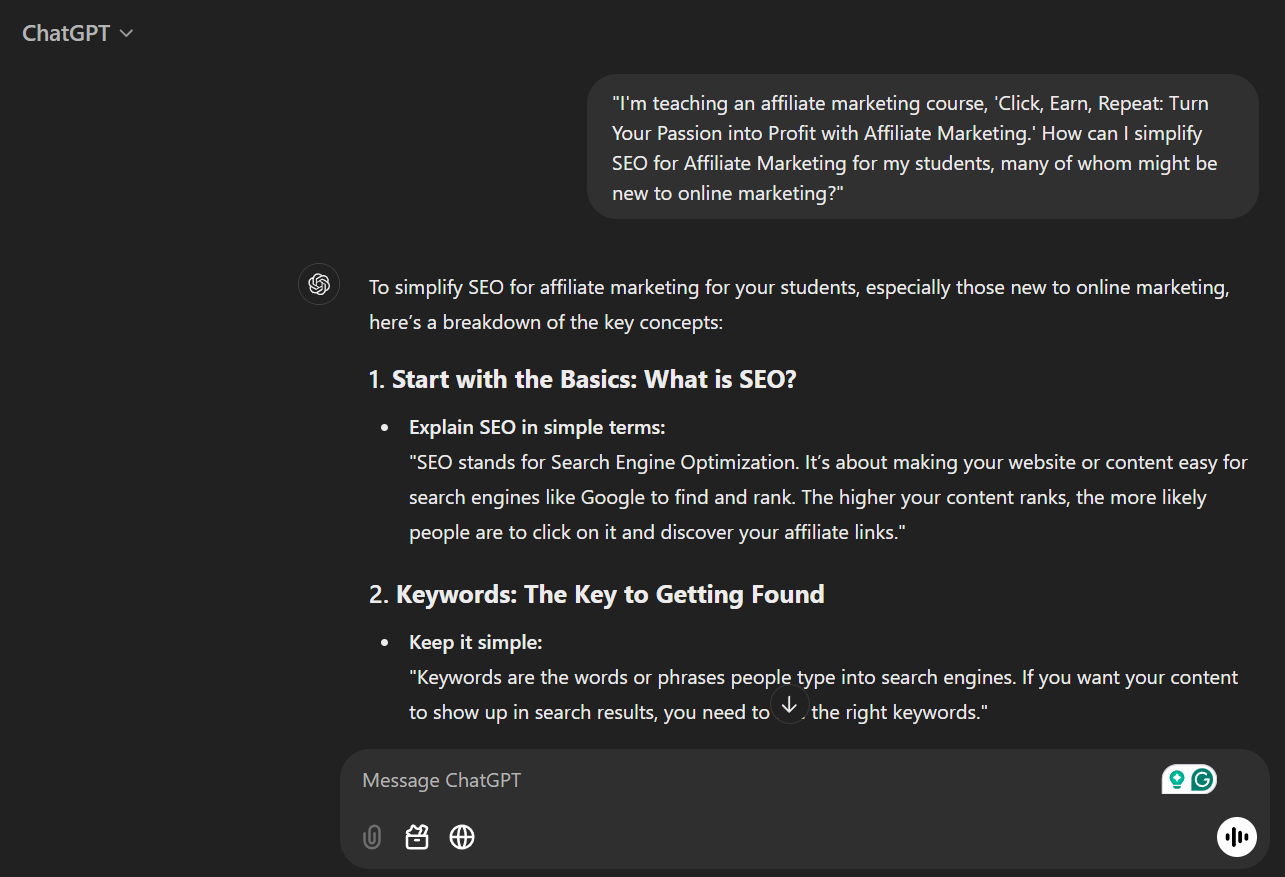
Task: Click the paperclip attach files icon
Action: coord(372,837)
